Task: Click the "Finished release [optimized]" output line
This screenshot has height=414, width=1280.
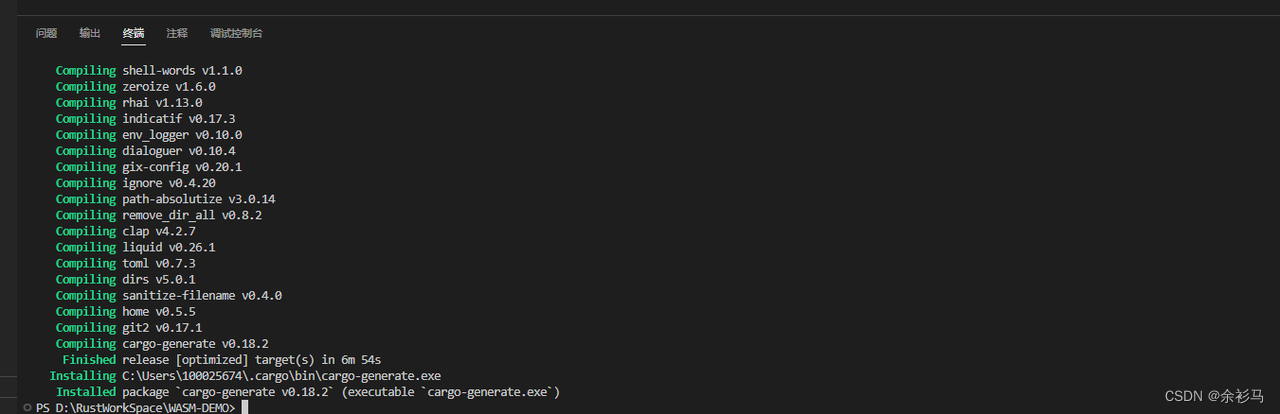Action: (220, 360)
